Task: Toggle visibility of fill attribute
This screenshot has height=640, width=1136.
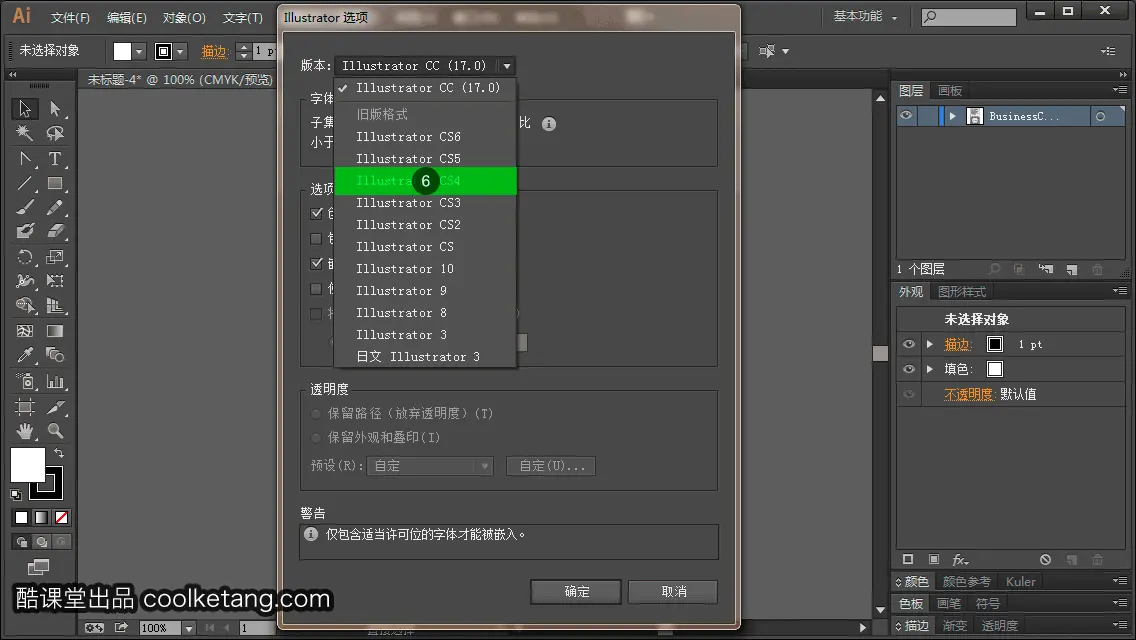Action: [x=909, y=369]
